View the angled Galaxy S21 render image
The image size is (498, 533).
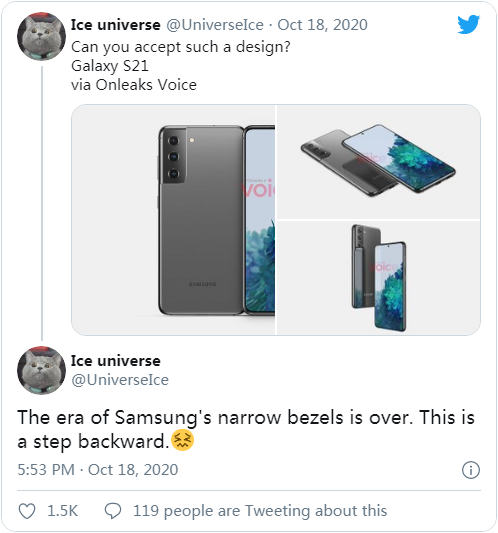[x=379, y=162]
